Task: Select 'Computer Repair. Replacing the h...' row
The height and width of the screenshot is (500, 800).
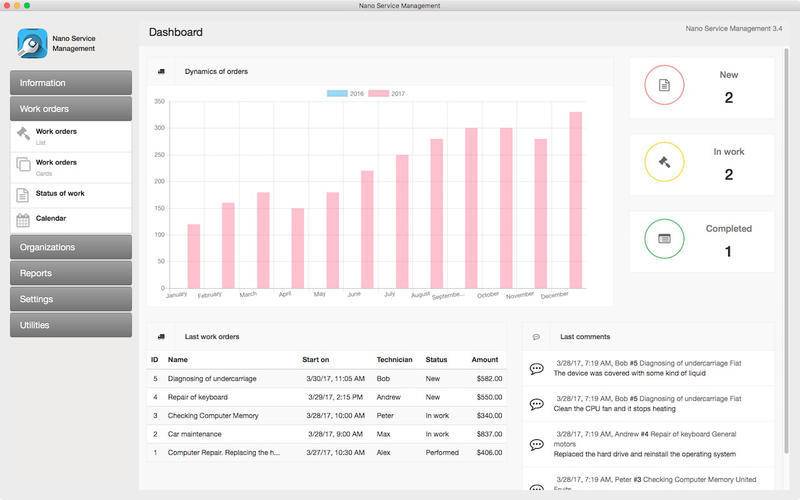Action: [327, 453]
